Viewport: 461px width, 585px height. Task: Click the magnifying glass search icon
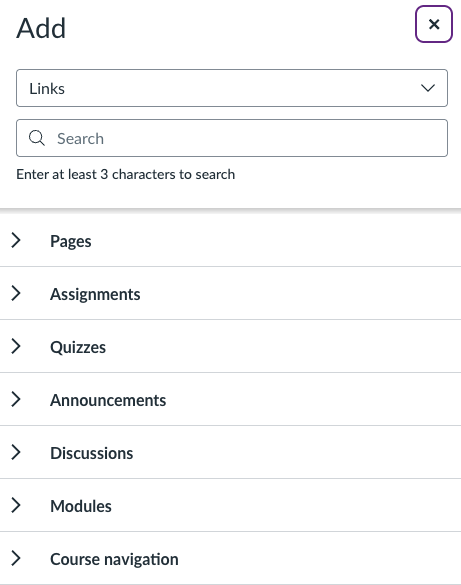[x=37, y=138]
